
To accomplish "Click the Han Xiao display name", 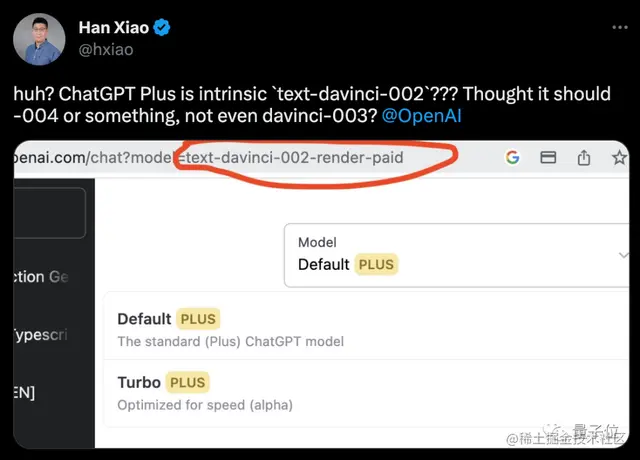I will click(113, 28).
